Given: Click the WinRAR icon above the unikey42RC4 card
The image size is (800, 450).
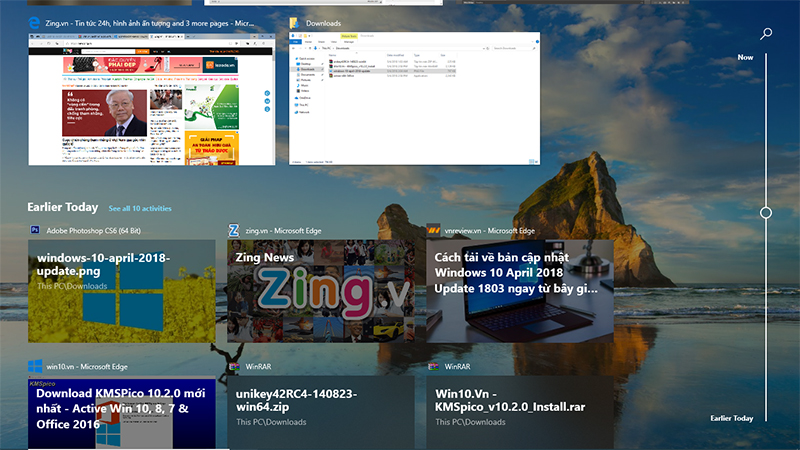Looking at the screenshot, I should pos(234,366).
